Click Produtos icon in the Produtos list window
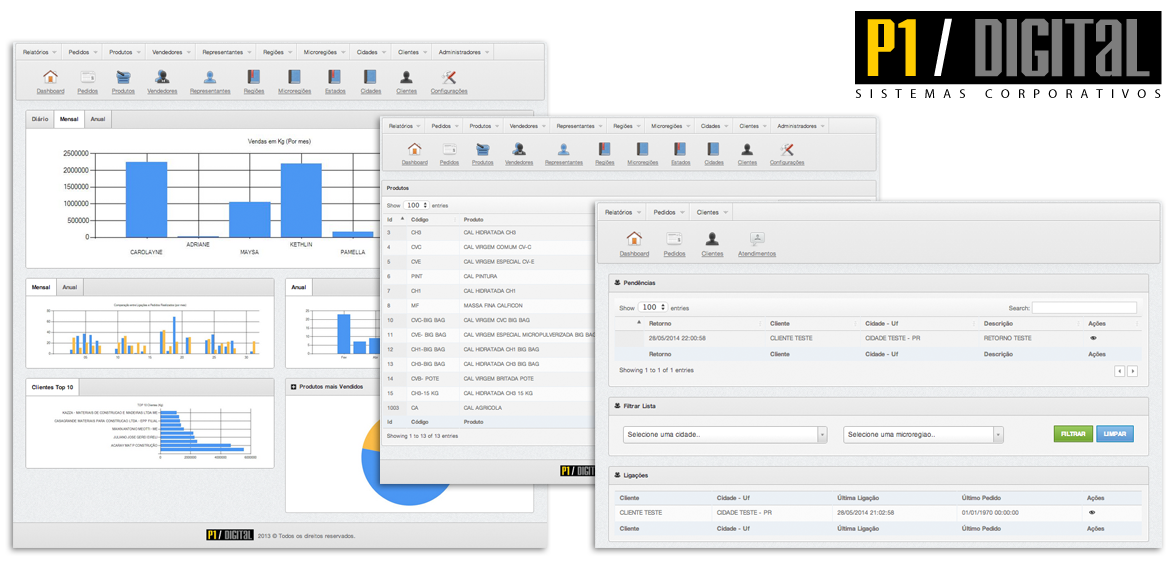1170x563 pixels. (x=482, y=150)
